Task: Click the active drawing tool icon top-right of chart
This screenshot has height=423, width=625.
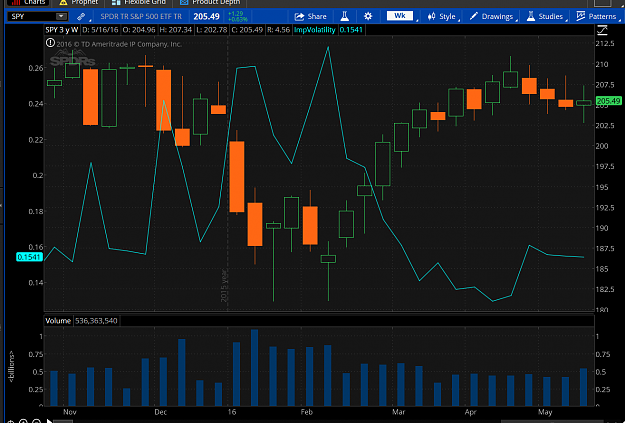Action: 602,30
